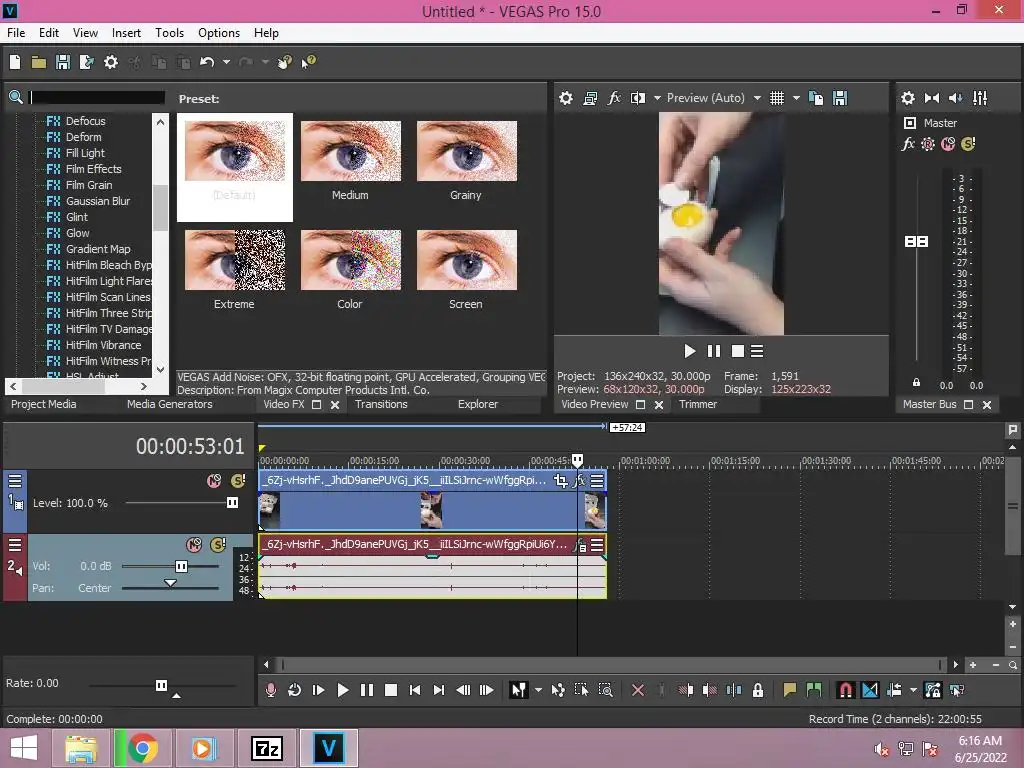1024x768 pixels.
Task: Open the mixing console icon
Action: point(980,98)
